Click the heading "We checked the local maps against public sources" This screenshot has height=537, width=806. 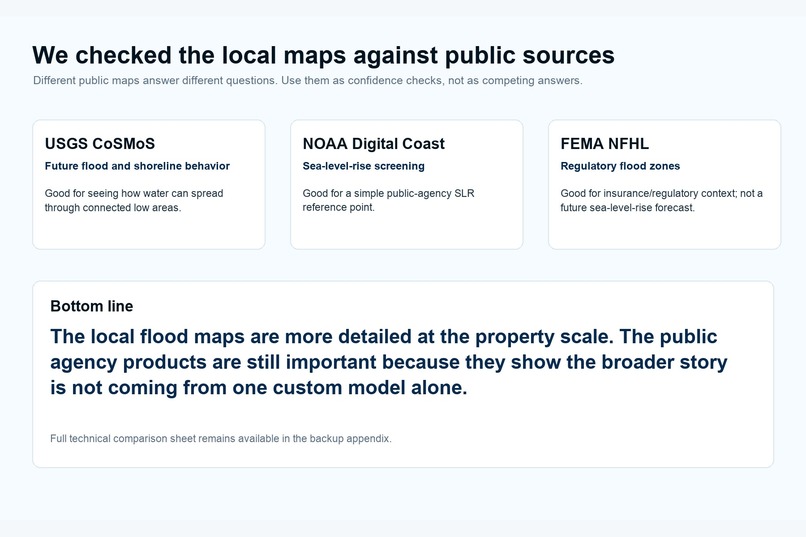[x=323, y=55]
